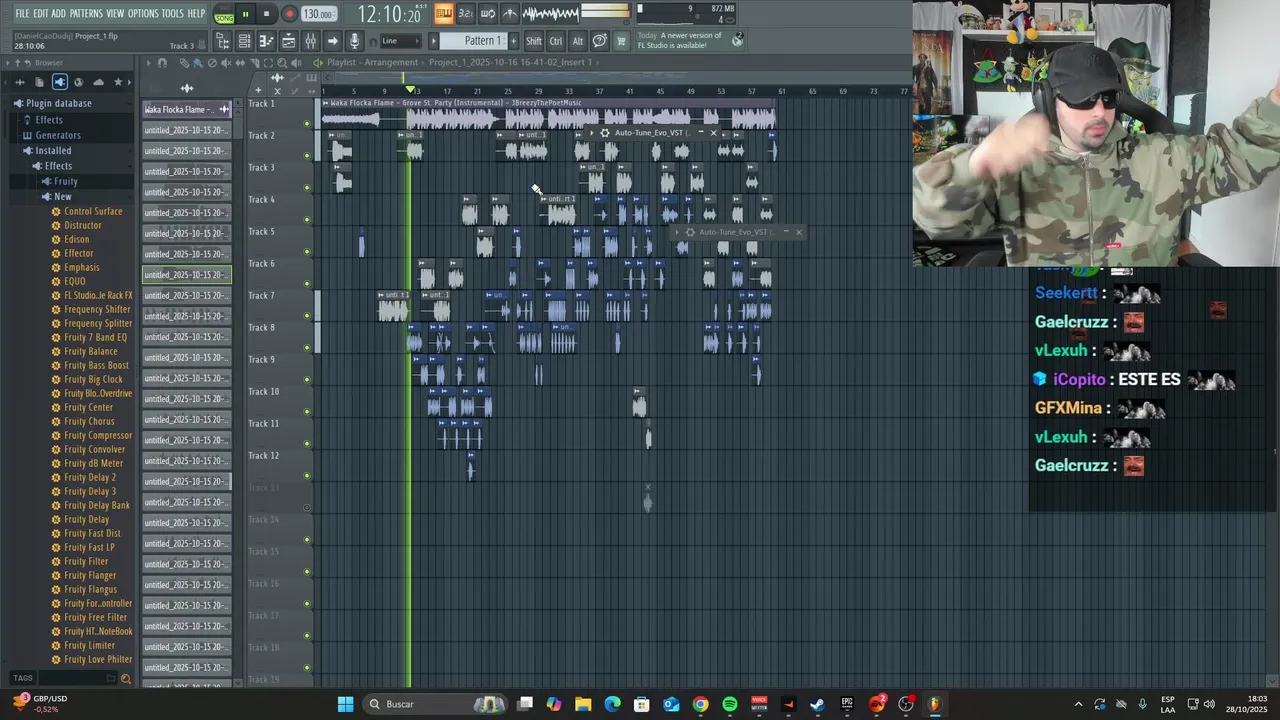
Task: Mute Track 1 using its green LED
Action: click(x=307, y=124)
